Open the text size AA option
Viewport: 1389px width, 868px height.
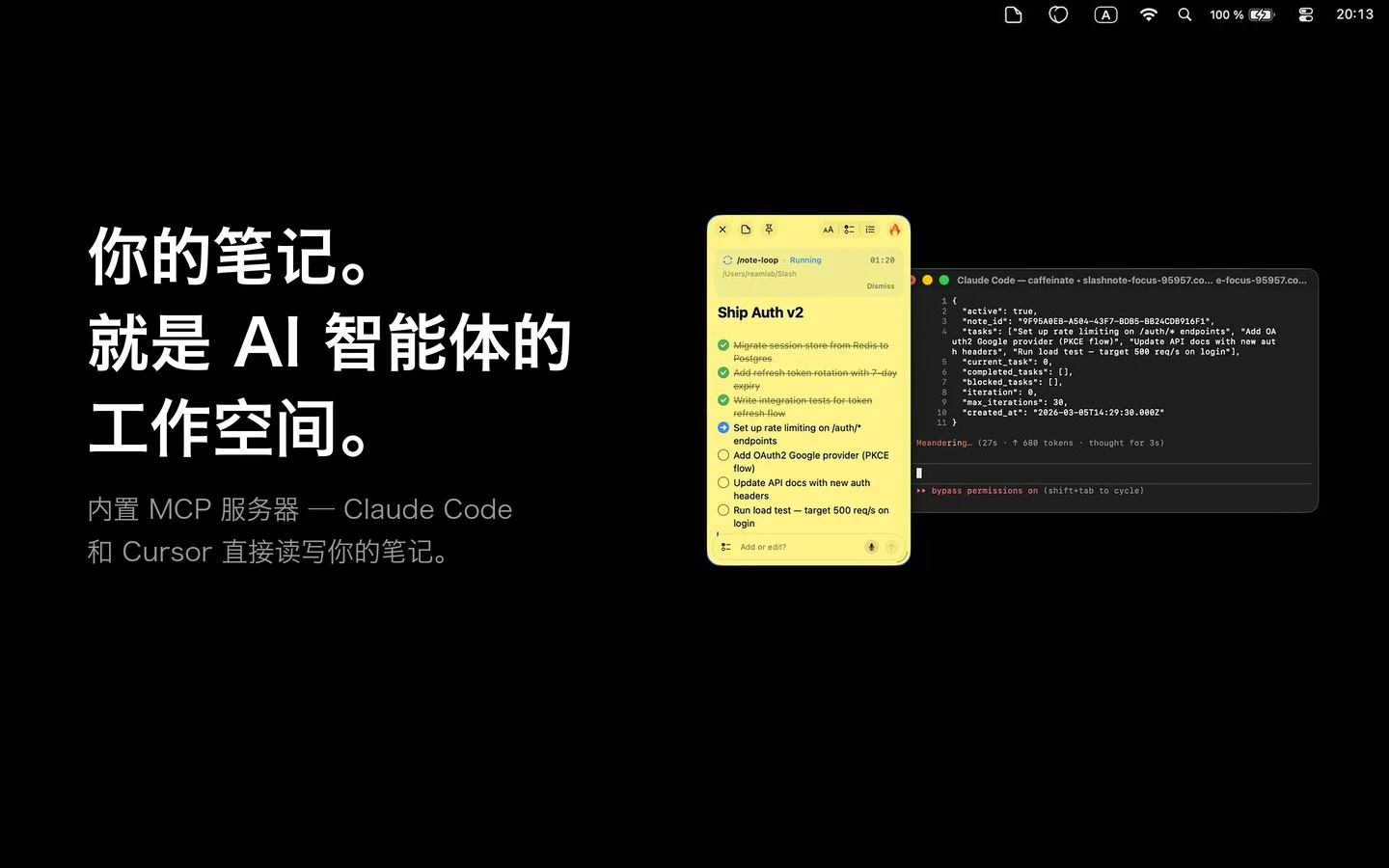(828, 230)
